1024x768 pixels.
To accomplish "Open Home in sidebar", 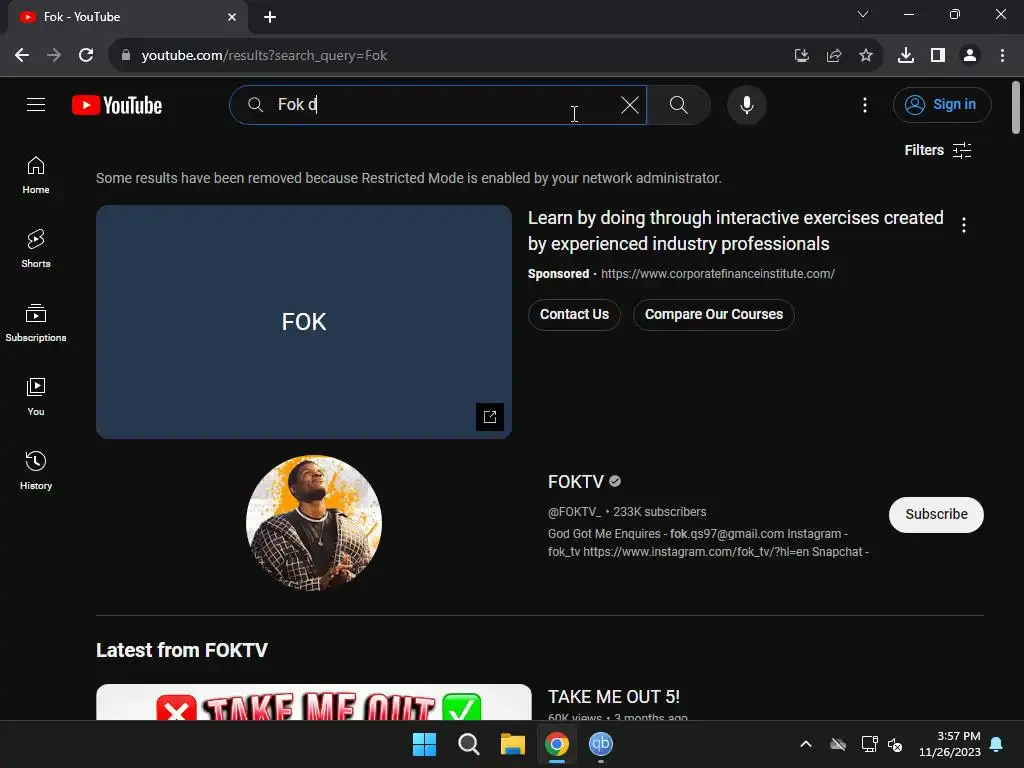I will [x=36, y=175].
